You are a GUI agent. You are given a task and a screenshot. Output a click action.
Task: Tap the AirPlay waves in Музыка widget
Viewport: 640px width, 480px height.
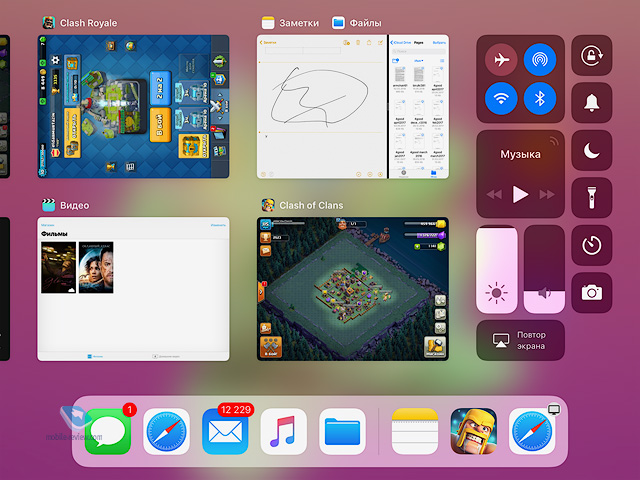554,140
